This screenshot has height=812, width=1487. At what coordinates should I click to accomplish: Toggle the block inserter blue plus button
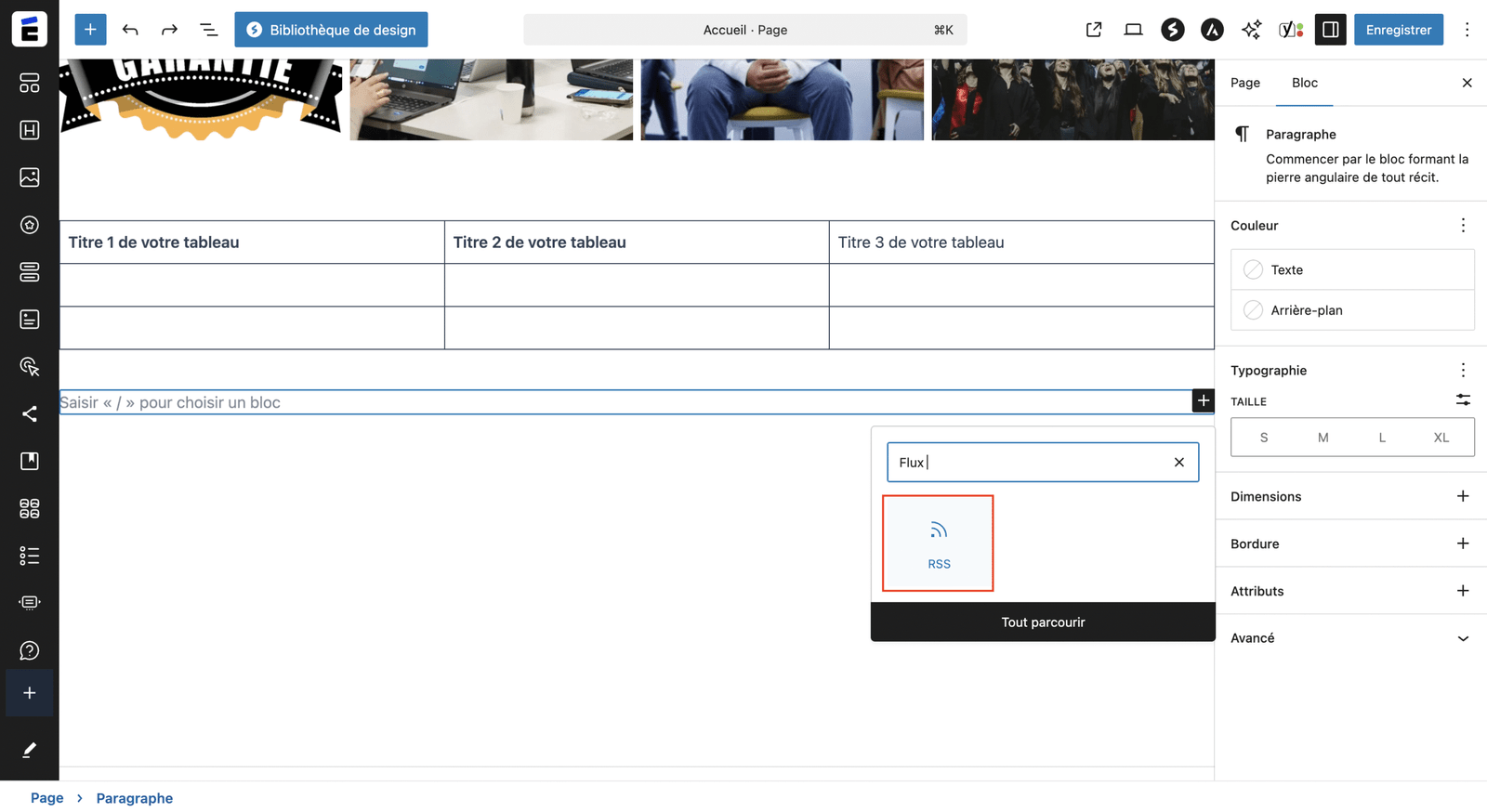tap(90, 30)
